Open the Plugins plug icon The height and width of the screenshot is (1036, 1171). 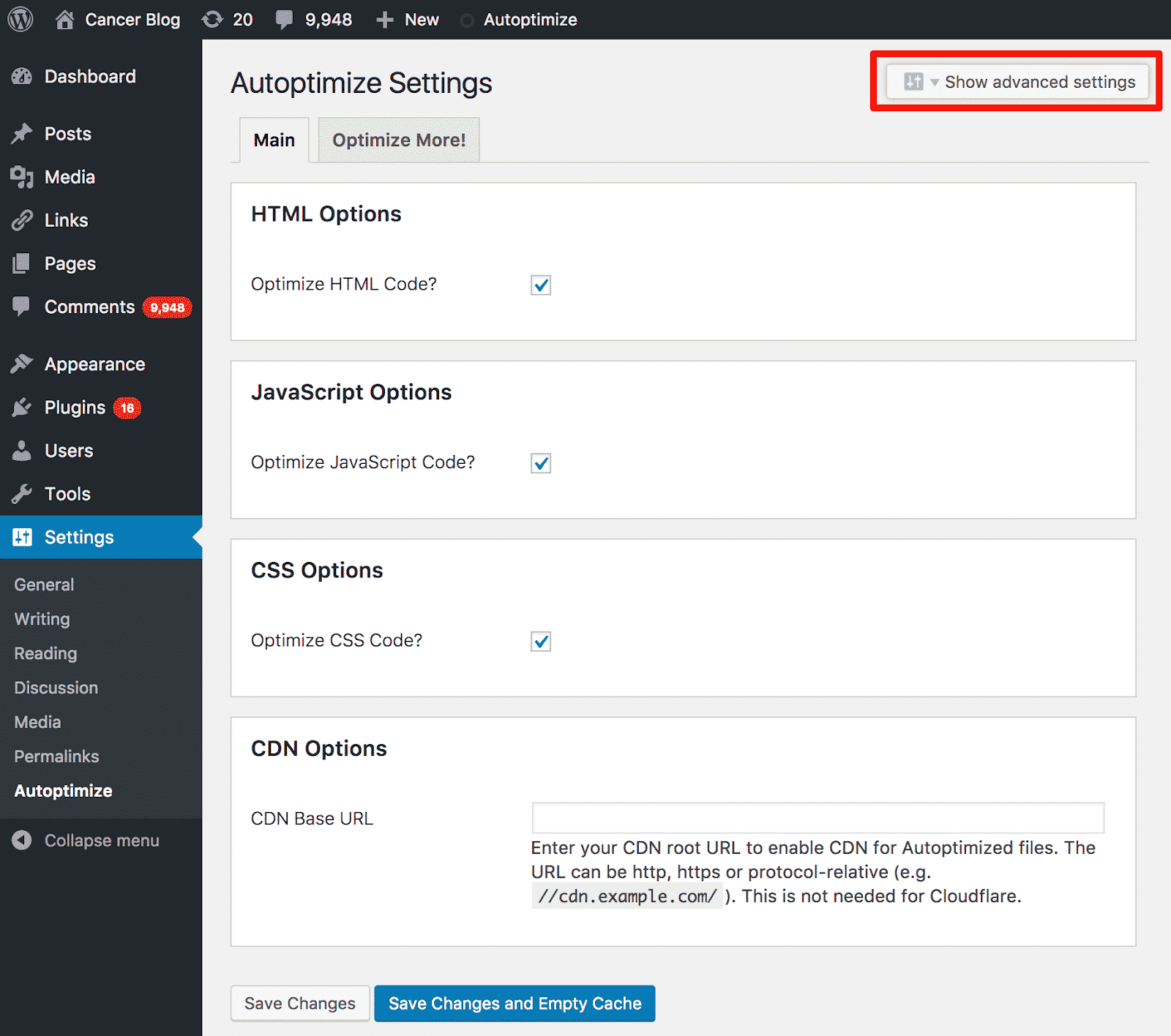click(x=22, y=408)
